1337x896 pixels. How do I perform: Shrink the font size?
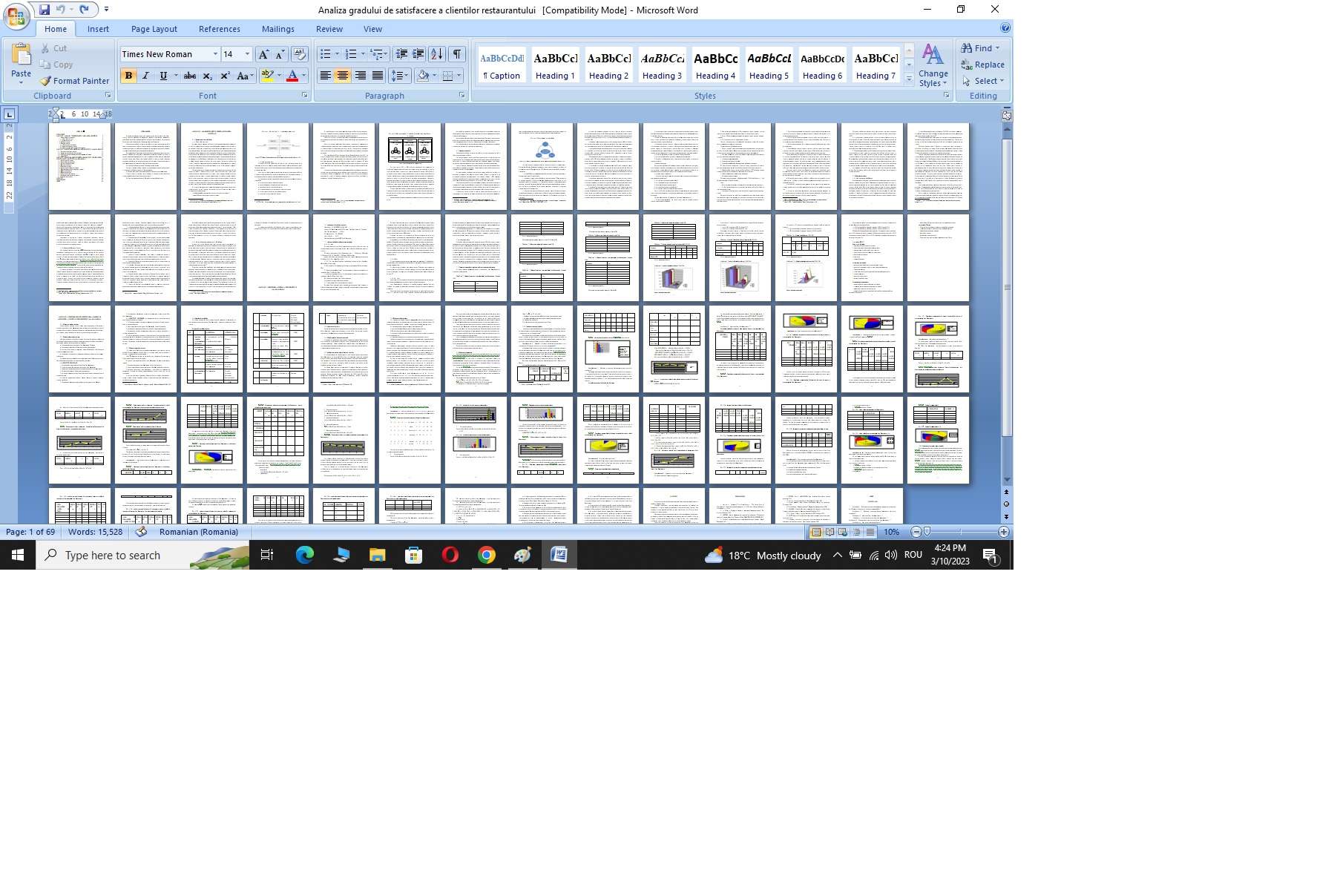point(280,54)
